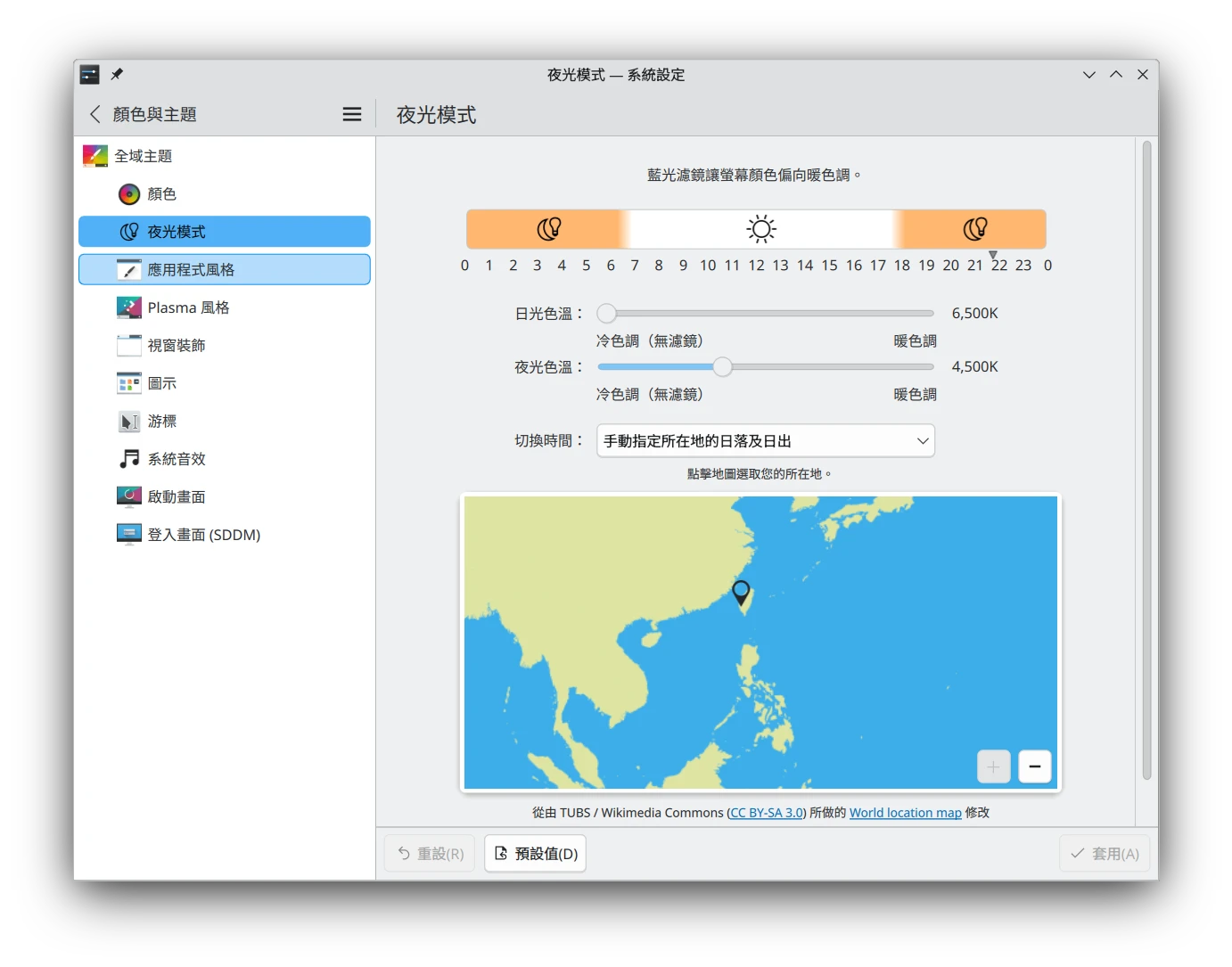1232x967 pixels.
Task: Open the Cursors (游標) settings icon
Action: 129,422
